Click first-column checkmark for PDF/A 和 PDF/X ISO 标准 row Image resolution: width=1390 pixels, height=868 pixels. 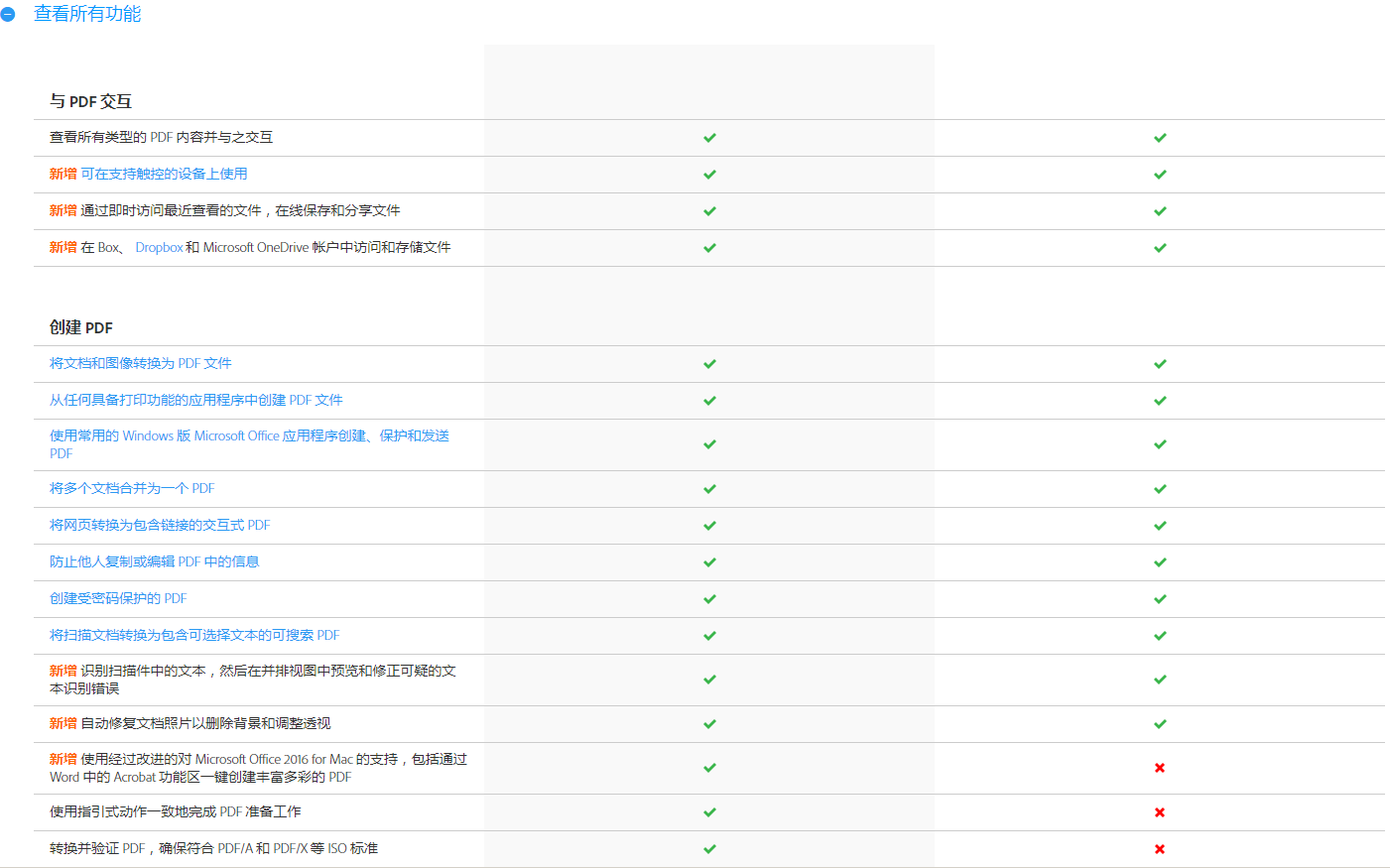pos(709,849)
